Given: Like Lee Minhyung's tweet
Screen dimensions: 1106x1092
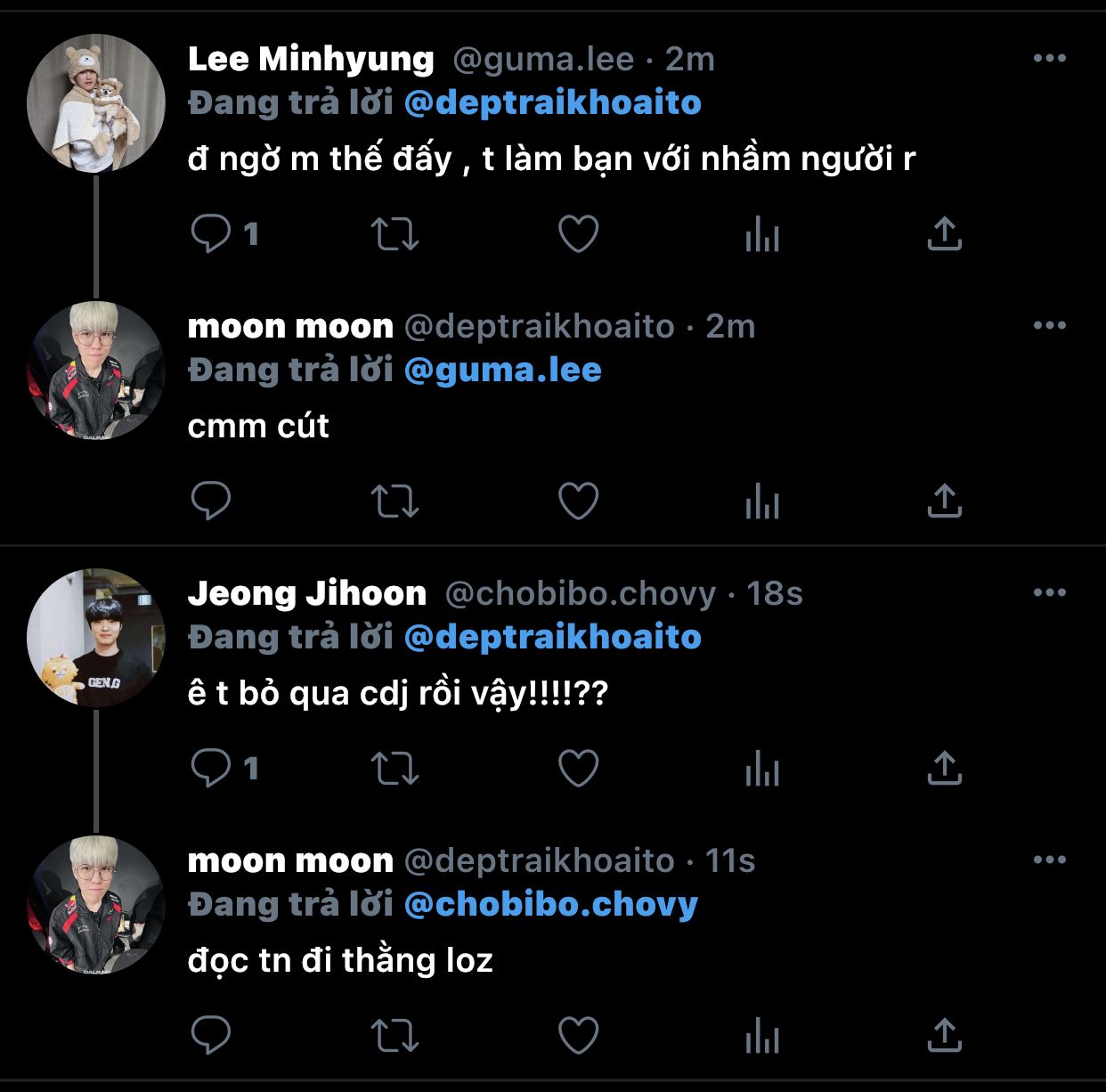Looking at the screenshot, I should (578, 234).
